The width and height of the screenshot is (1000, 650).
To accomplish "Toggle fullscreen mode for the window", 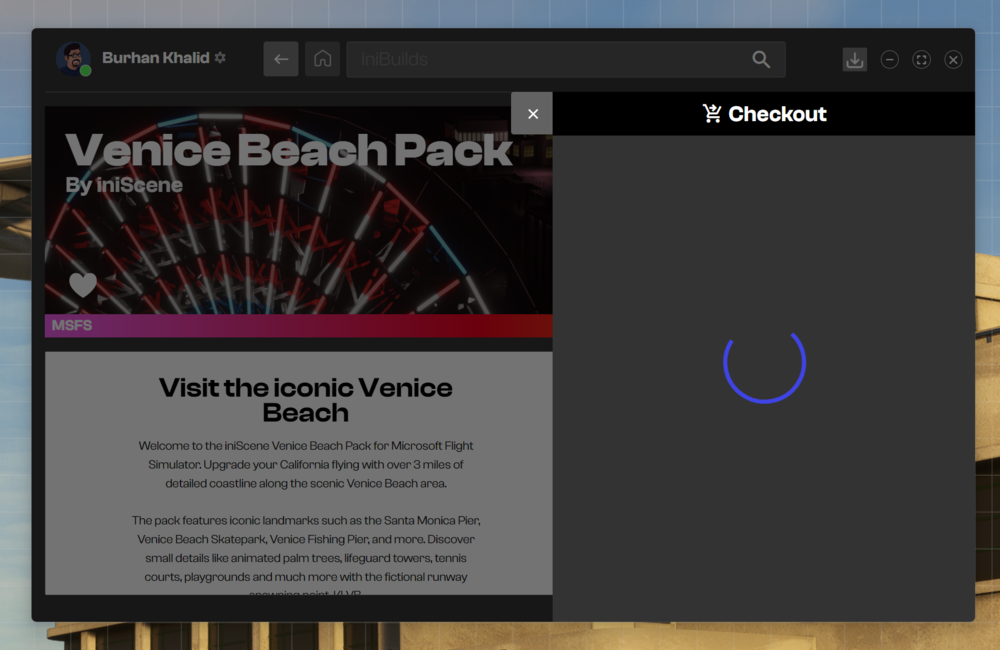I will pos(921,60).
